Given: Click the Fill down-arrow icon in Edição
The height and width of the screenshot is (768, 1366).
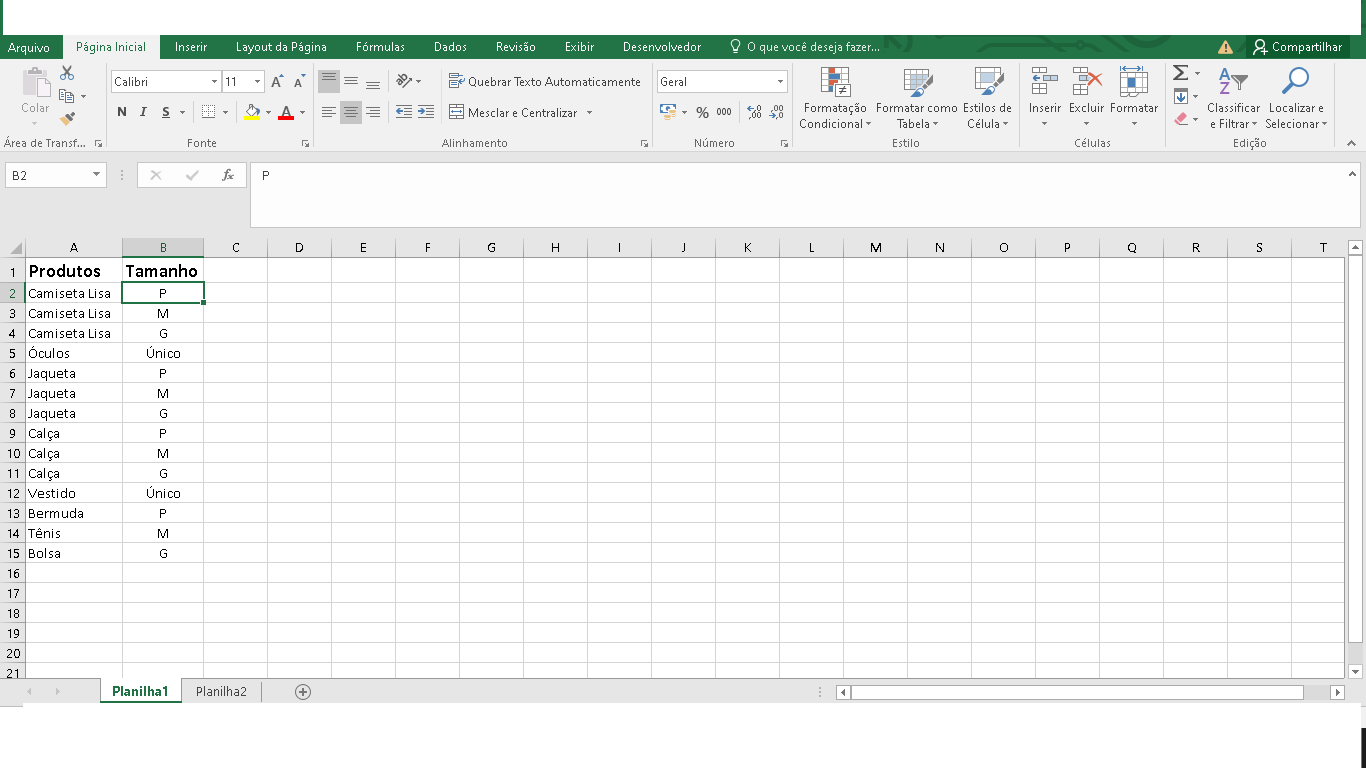Looking at the screenshot, I should (x=1180, y=96).
